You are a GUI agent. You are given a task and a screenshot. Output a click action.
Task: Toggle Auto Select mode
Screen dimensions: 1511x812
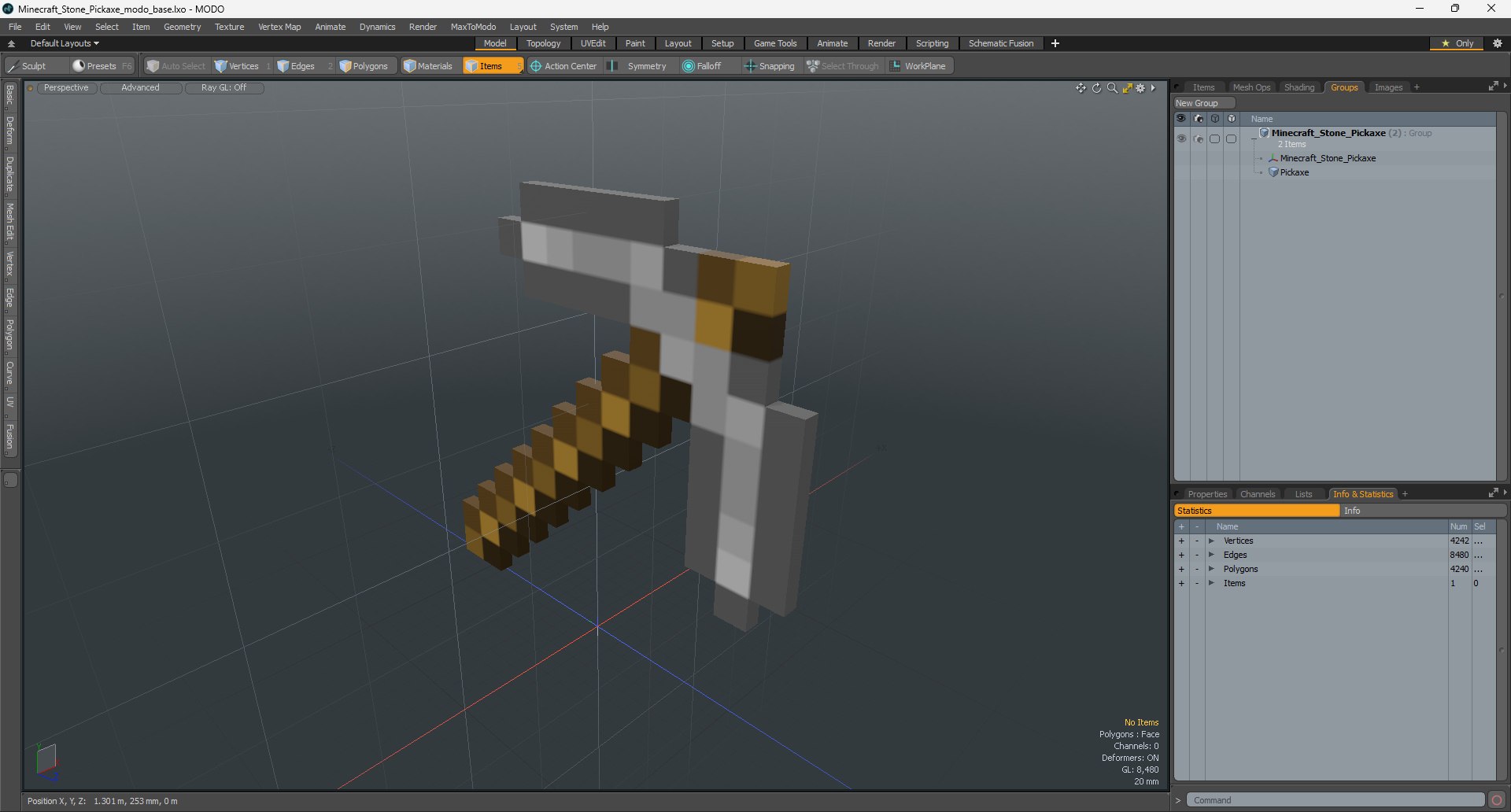[175, 66]
